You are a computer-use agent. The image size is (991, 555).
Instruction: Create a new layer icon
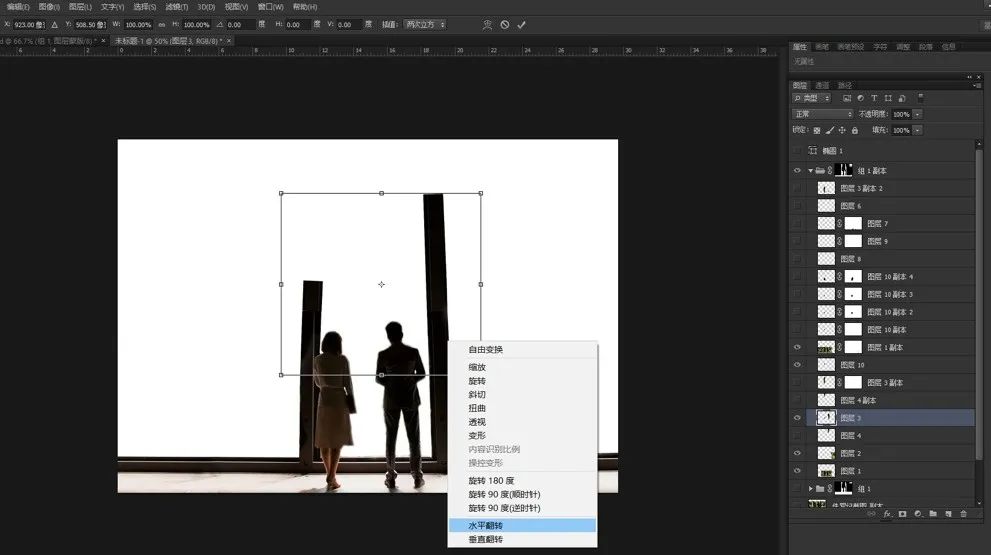coord(948,514)
